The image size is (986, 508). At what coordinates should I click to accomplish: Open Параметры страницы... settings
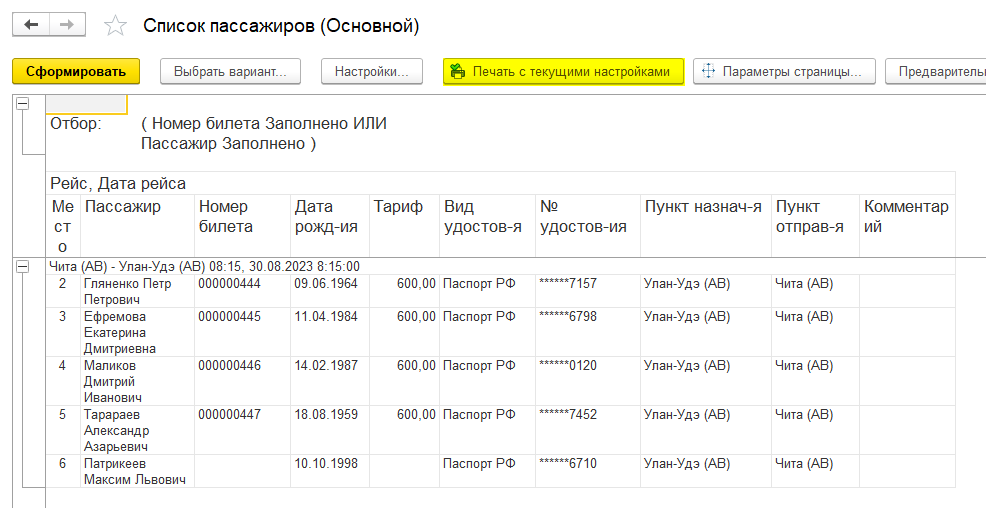[x=784, y=71]
